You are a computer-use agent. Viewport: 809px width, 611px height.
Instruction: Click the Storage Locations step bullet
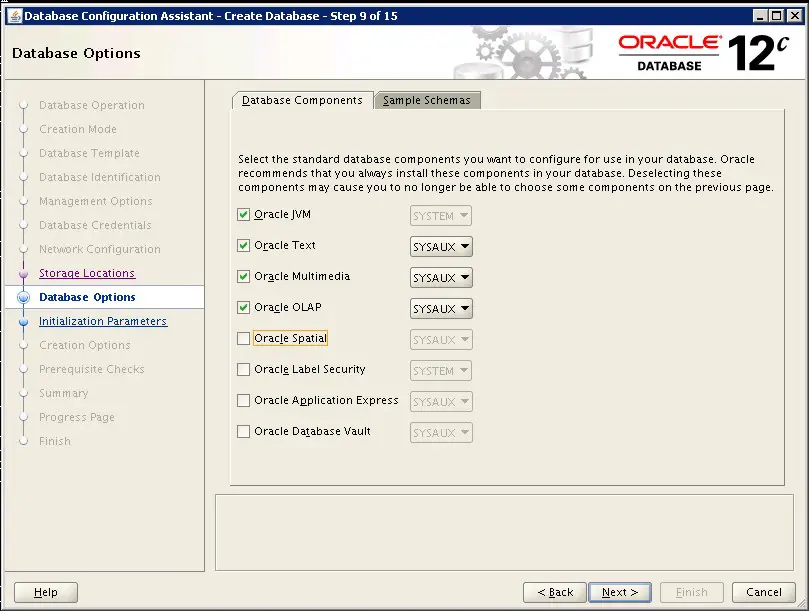(x=23, y=274)
